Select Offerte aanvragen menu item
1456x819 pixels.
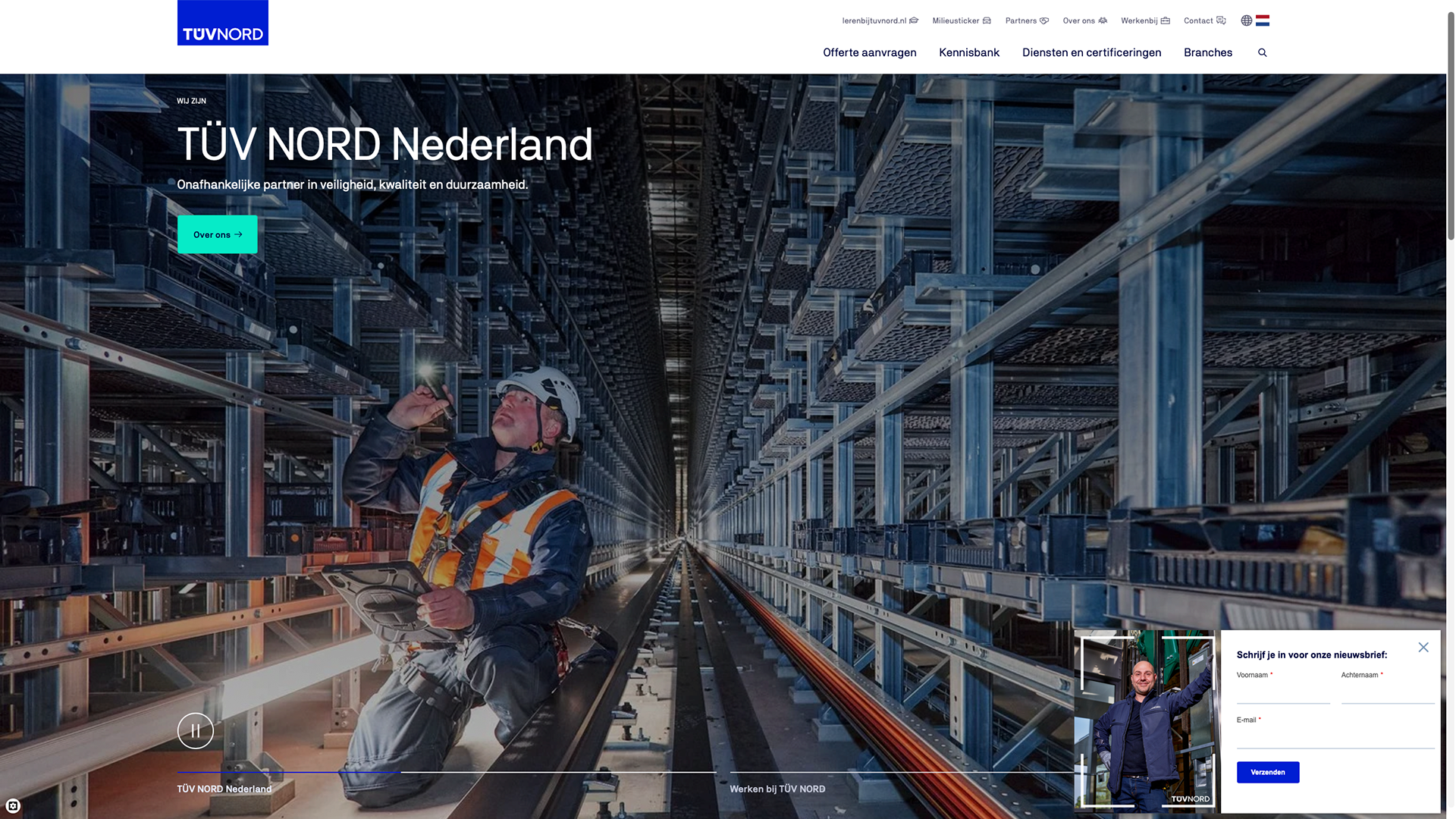coord(869,52)
